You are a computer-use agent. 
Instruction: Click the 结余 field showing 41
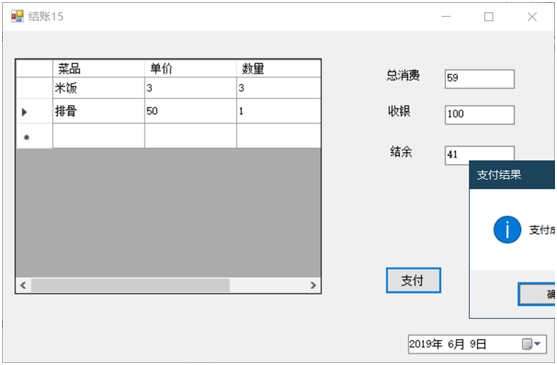coord(480,155)
